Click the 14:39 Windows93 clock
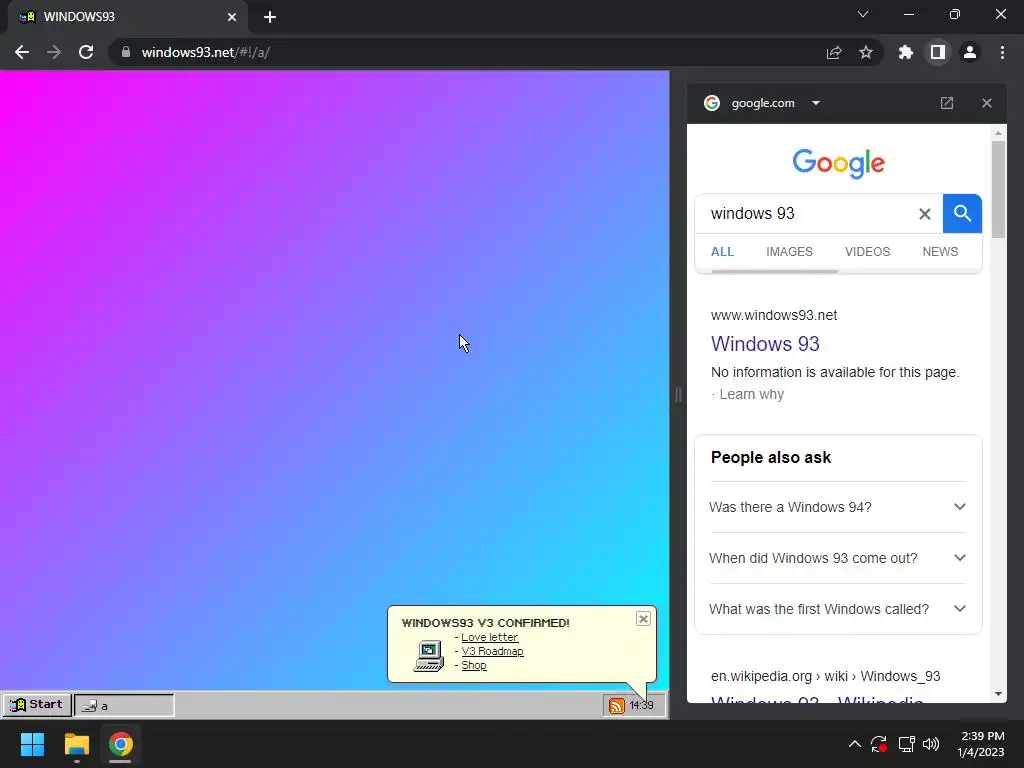This screenshot has width=1024, height=768. pos(641,705)
